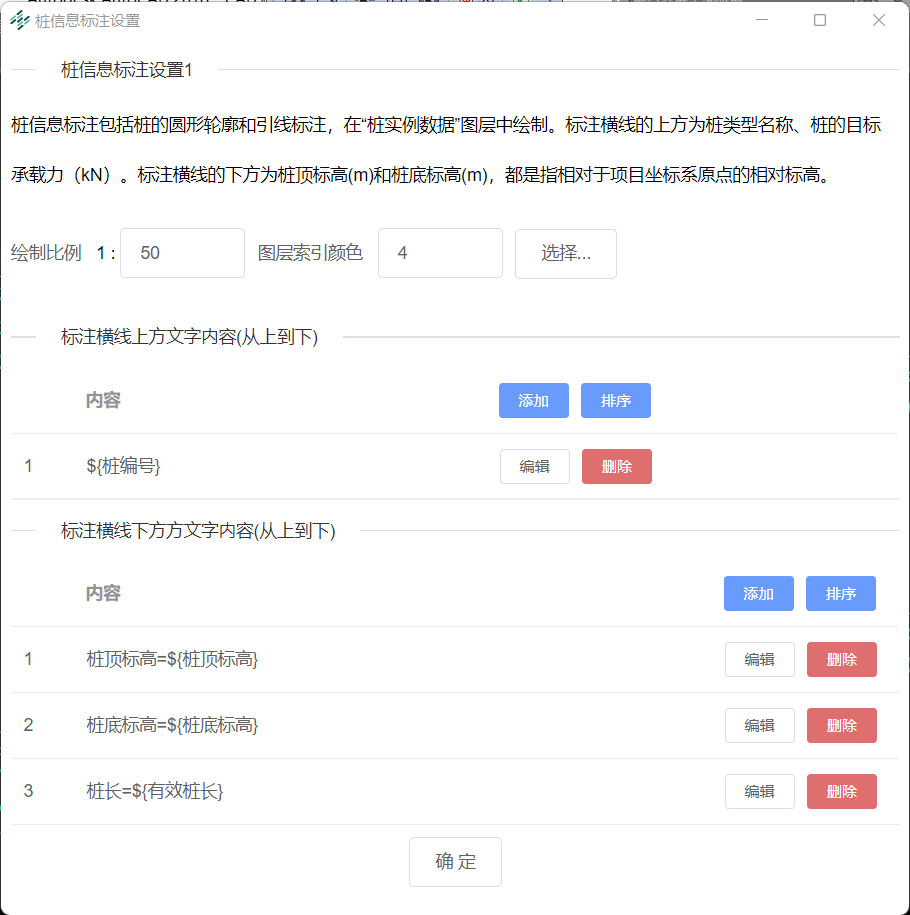Click the application logo in the title bar

click(x=20, y=19)
